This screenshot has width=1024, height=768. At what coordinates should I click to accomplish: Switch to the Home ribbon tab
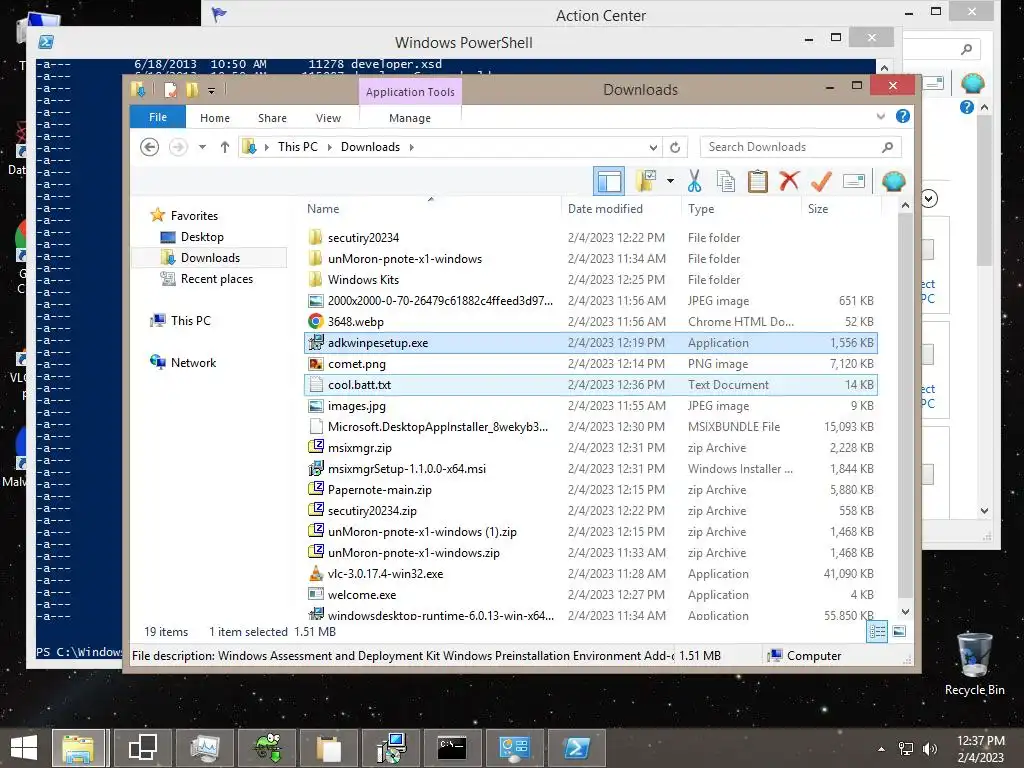(x=215, y=118)
